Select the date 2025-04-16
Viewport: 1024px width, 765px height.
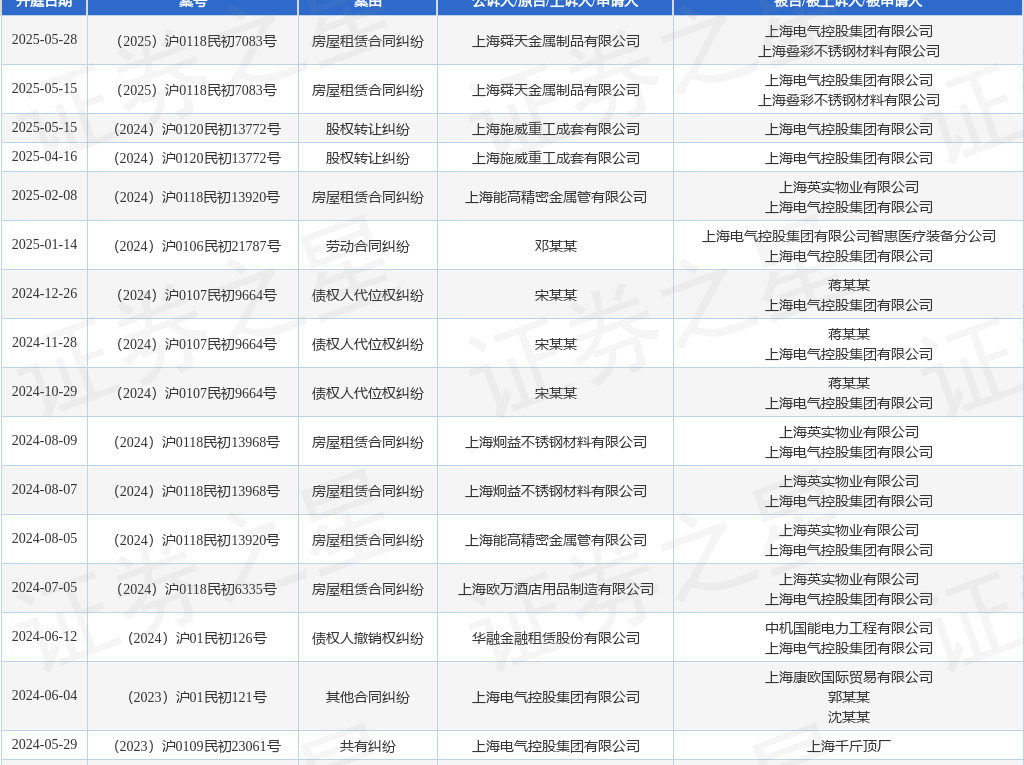[x=44, y=157]
